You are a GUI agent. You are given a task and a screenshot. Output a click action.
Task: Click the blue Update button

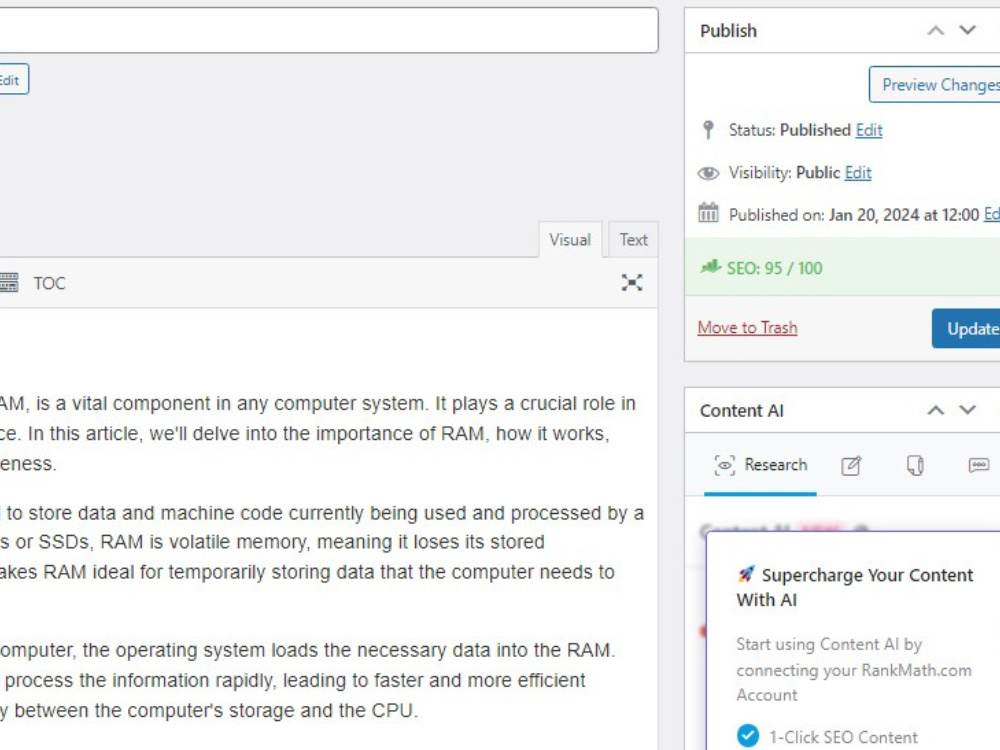(x=966, y=328)
